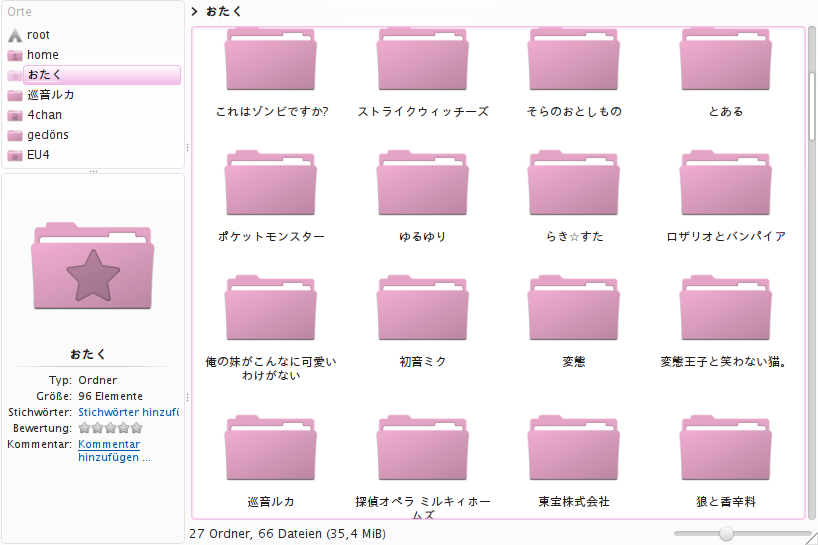
Task: Select the 俺の妹がこんなに可愛いわけがない folder icon
Action: pos(270,308)
